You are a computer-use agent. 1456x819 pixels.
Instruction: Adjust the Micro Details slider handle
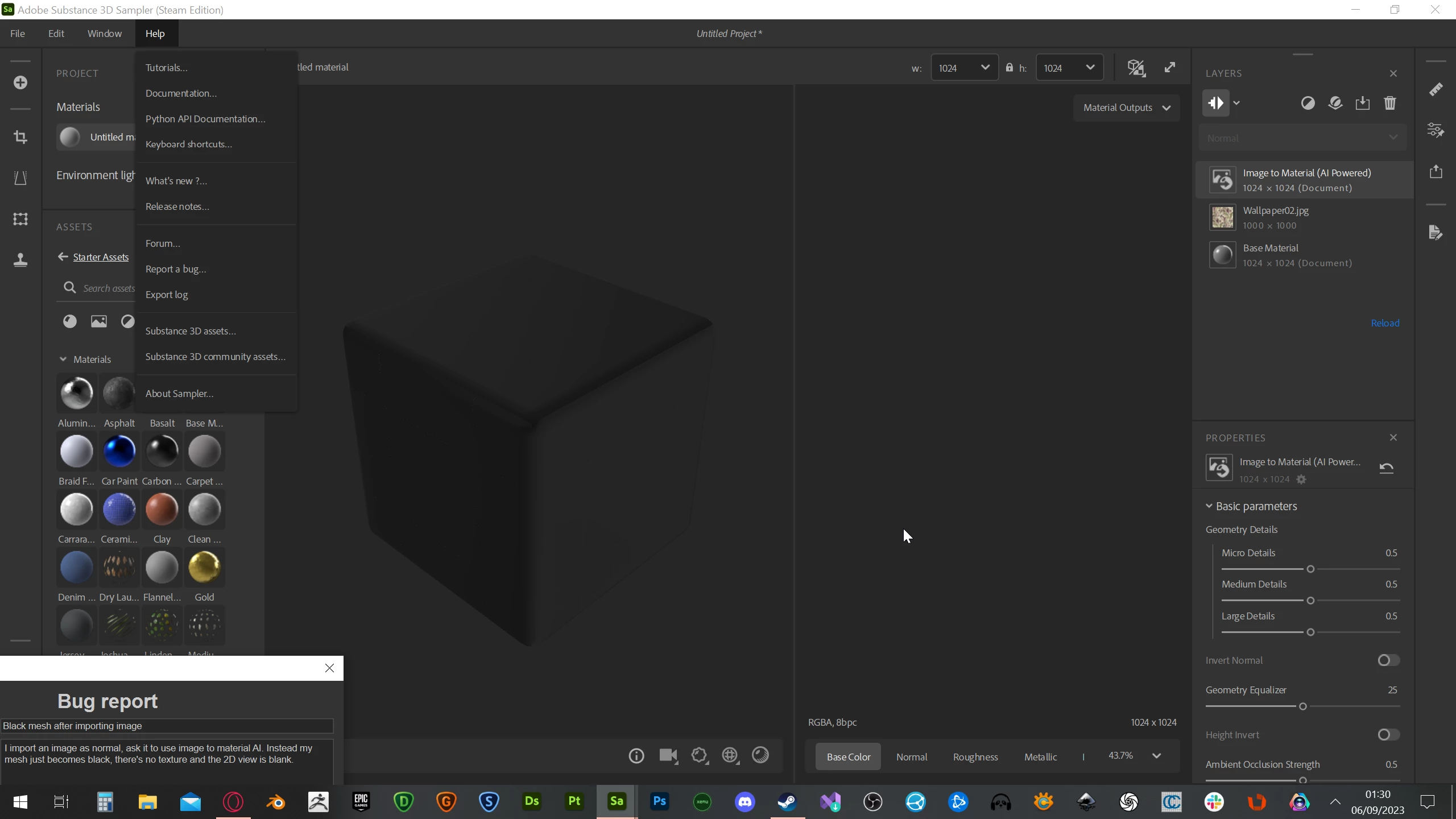1310,569
